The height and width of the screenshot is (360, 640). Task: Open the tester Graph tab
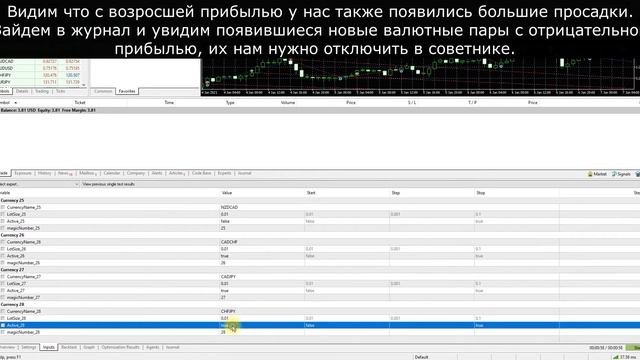tap(89, 347)
